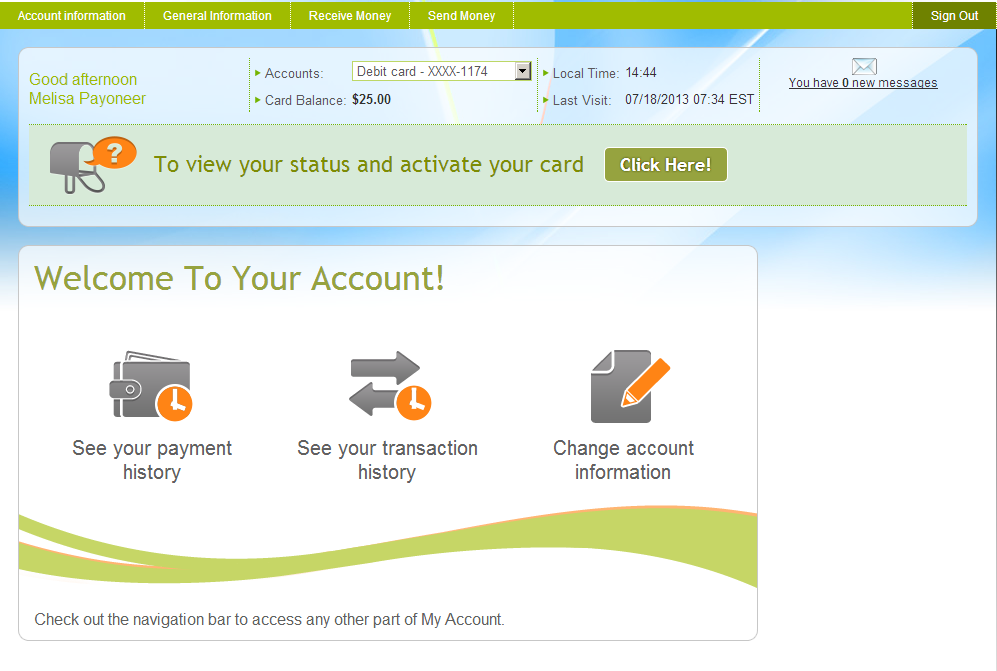The image size is (997, 671).
Task: Switch to the Receive Money tab
Action: [x=350, y=15]
